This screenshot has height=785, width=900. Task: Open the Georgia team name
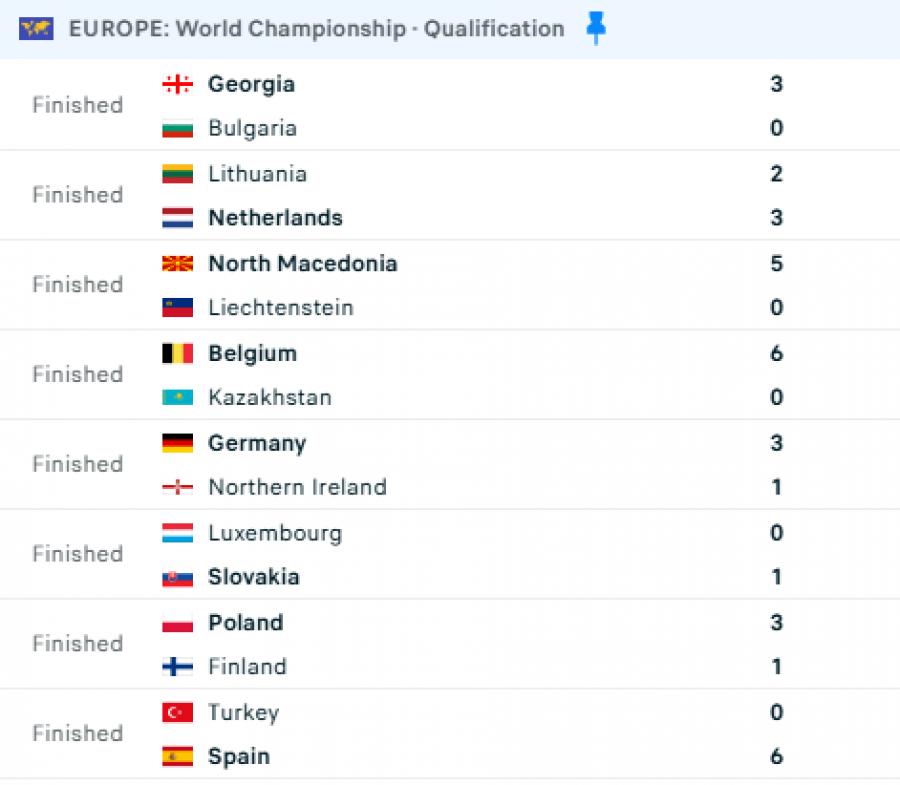[x=251, y=85]
